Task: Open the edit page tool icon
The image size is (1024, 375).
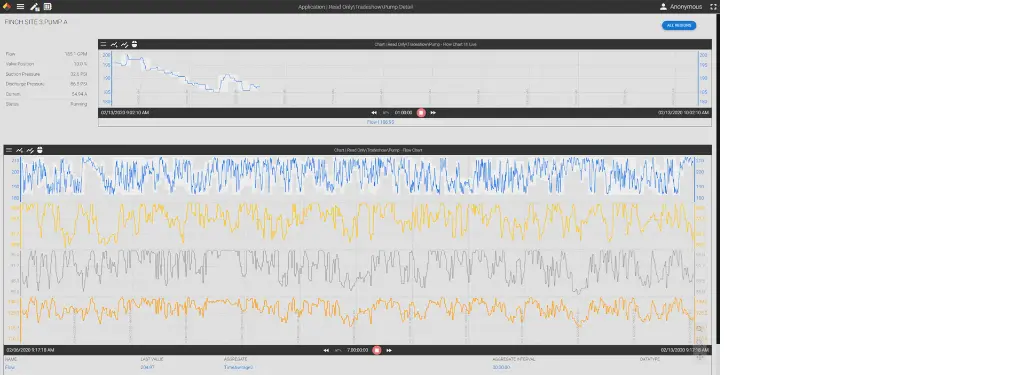Action: click(35, 7)
